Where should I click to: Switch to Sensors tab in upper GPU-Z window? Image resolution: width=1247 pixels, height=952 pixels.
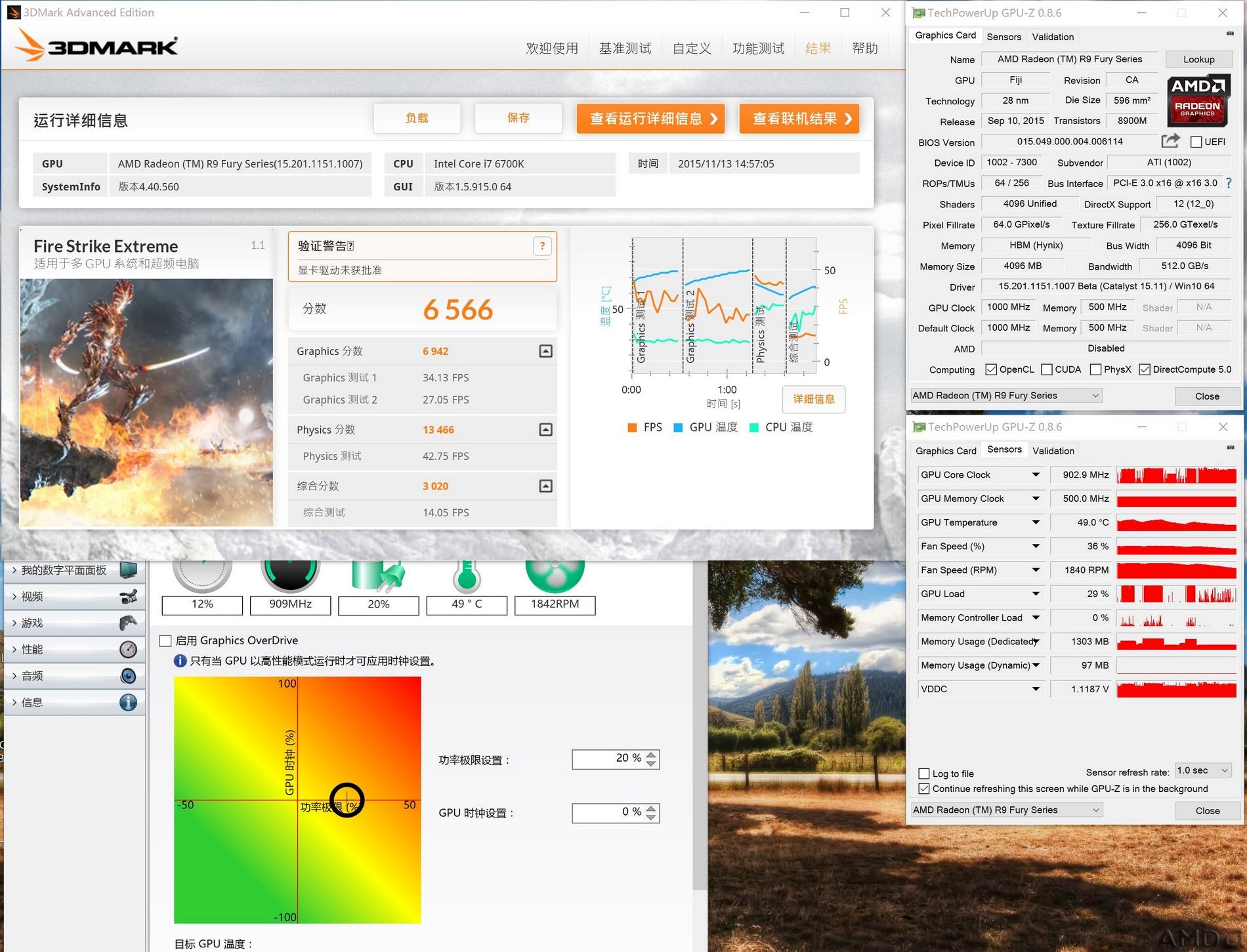coord(1004,37)
